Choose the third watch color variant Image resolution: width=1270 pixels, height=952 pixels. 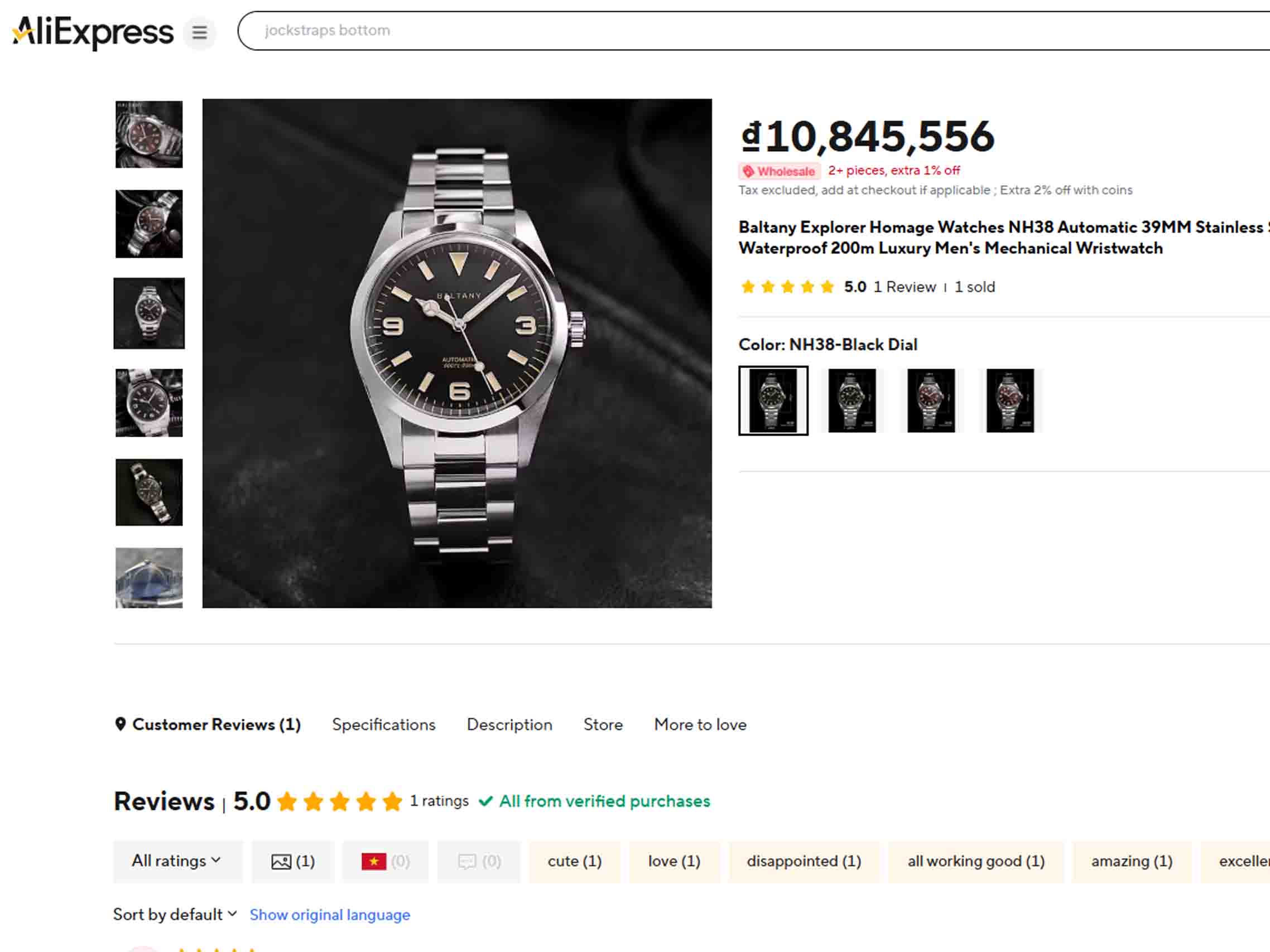tap(931, 400)
